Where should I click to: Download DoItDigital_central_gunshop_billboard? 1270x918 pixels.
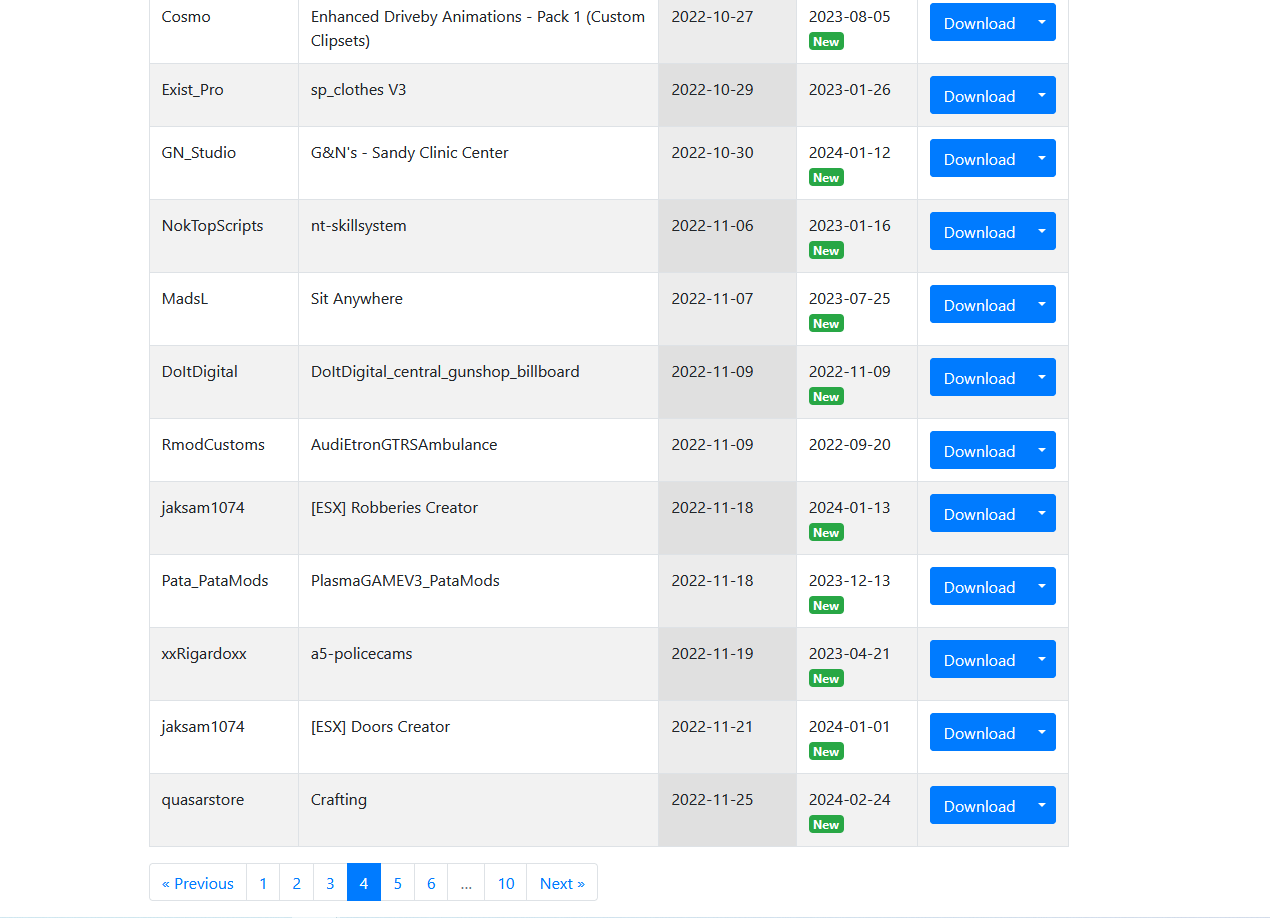pos(978,377)
